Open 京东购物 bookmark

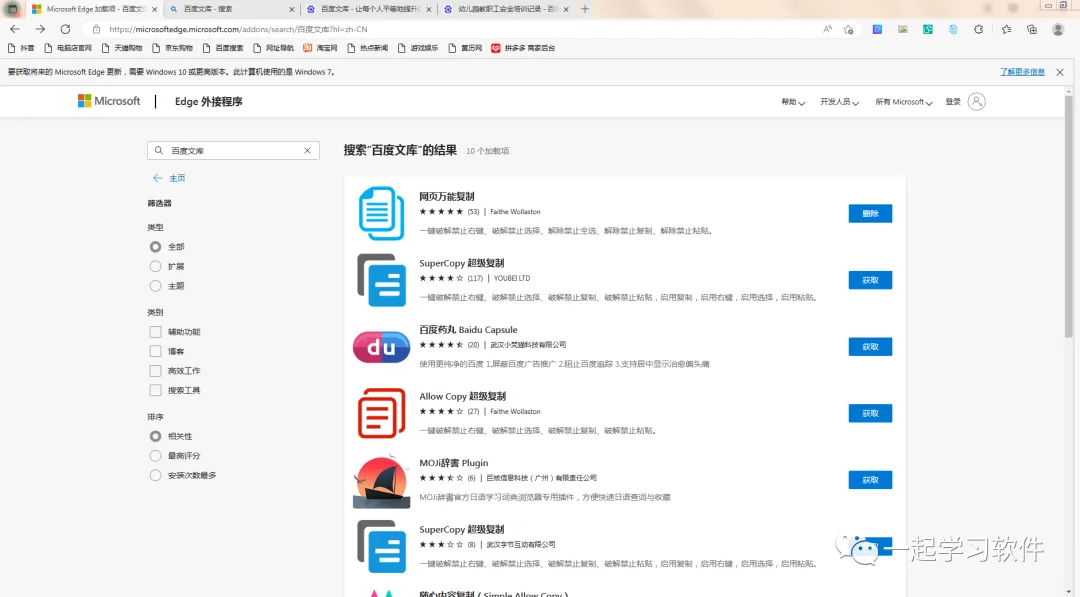[172, 48]
